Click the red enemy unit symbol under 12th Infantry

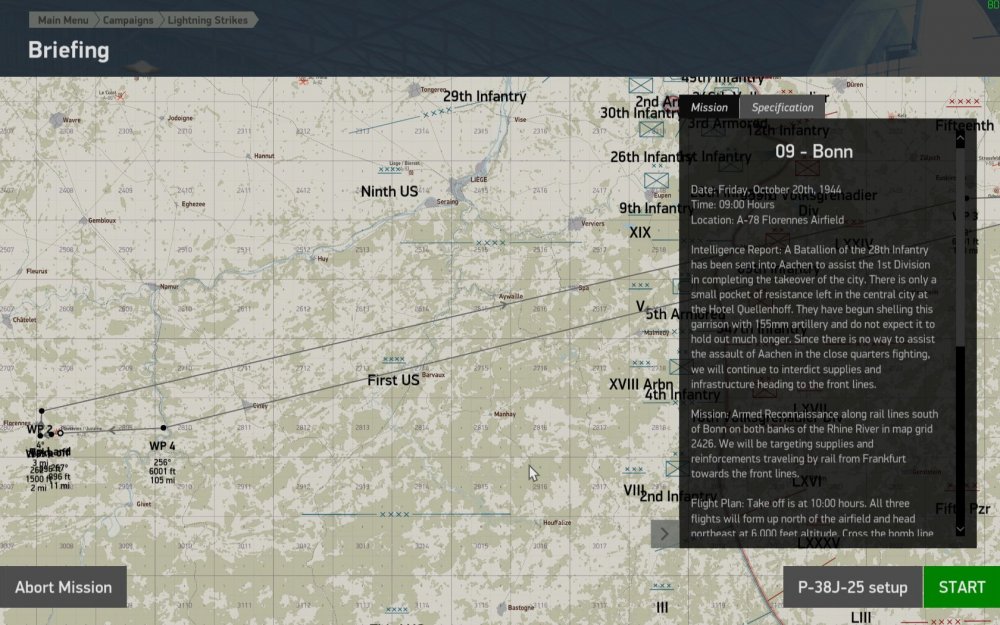(x=807, y=168)
